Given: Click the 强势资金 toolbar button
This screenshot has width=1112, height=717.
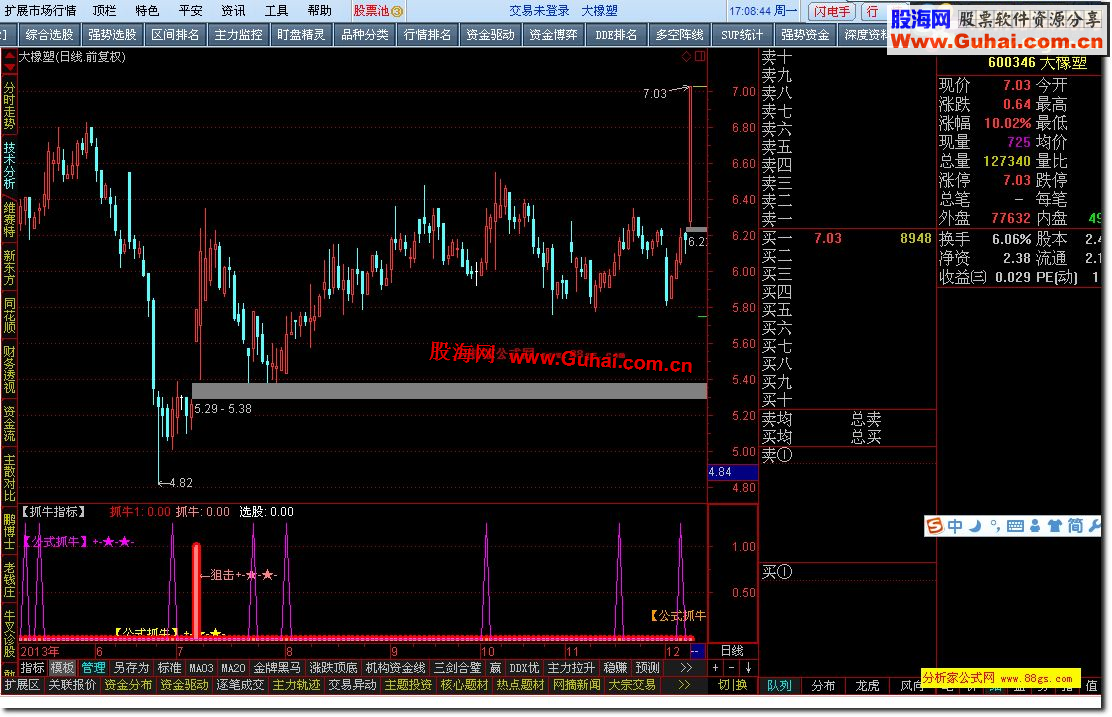Looking at the screenshot, I should pos(805,34).
